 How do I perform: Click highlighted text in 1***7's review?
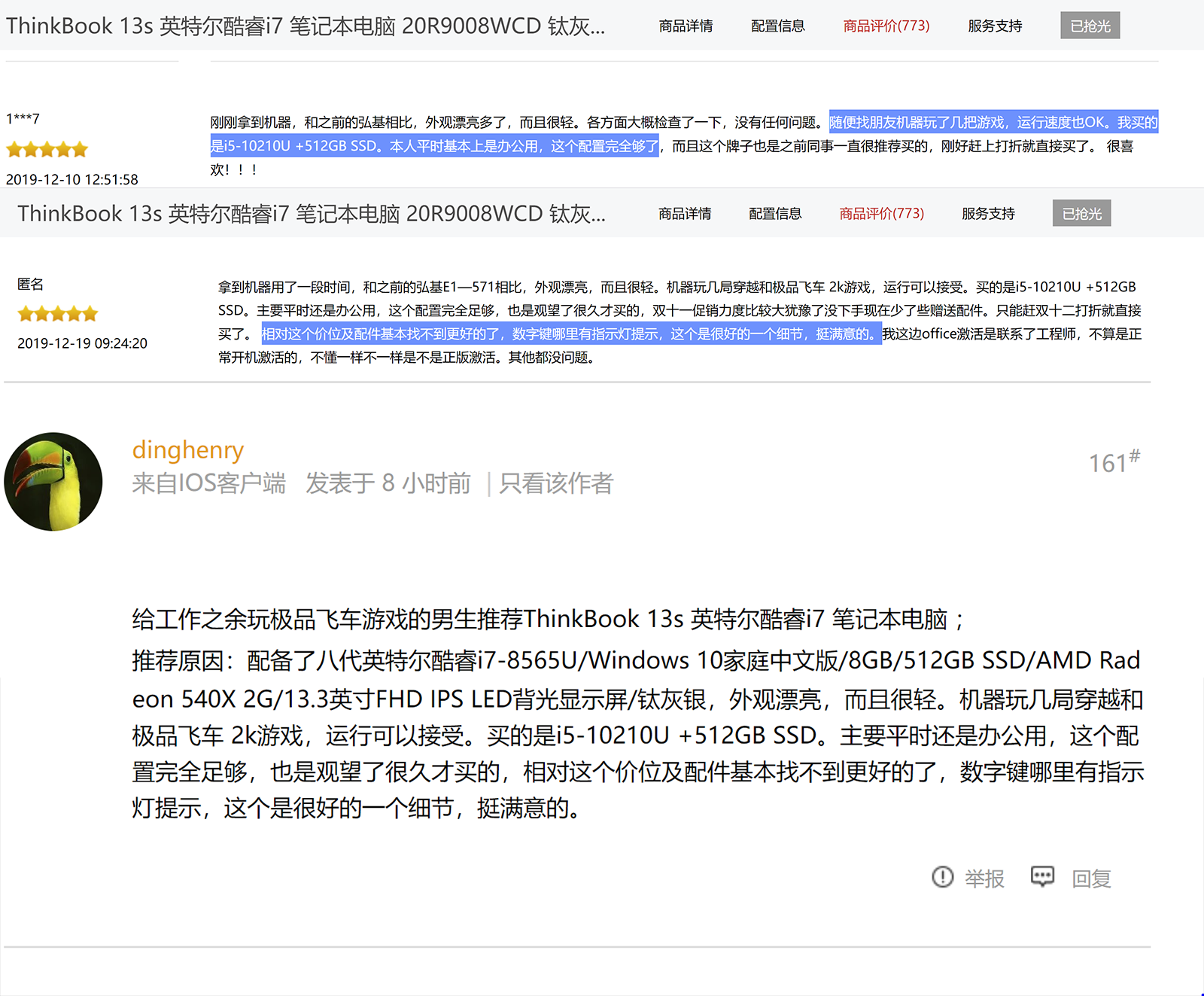pyautogui.click(x=683, y=134)
